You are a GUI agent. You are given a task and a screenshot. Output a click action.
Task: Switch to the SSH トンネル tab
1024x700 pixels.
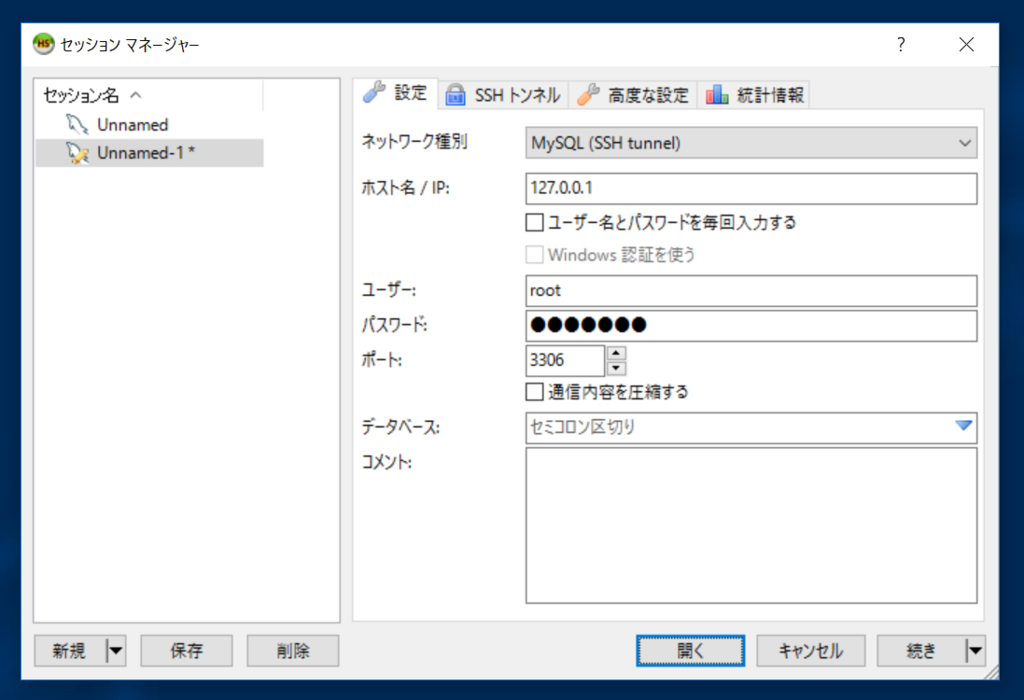503,95
